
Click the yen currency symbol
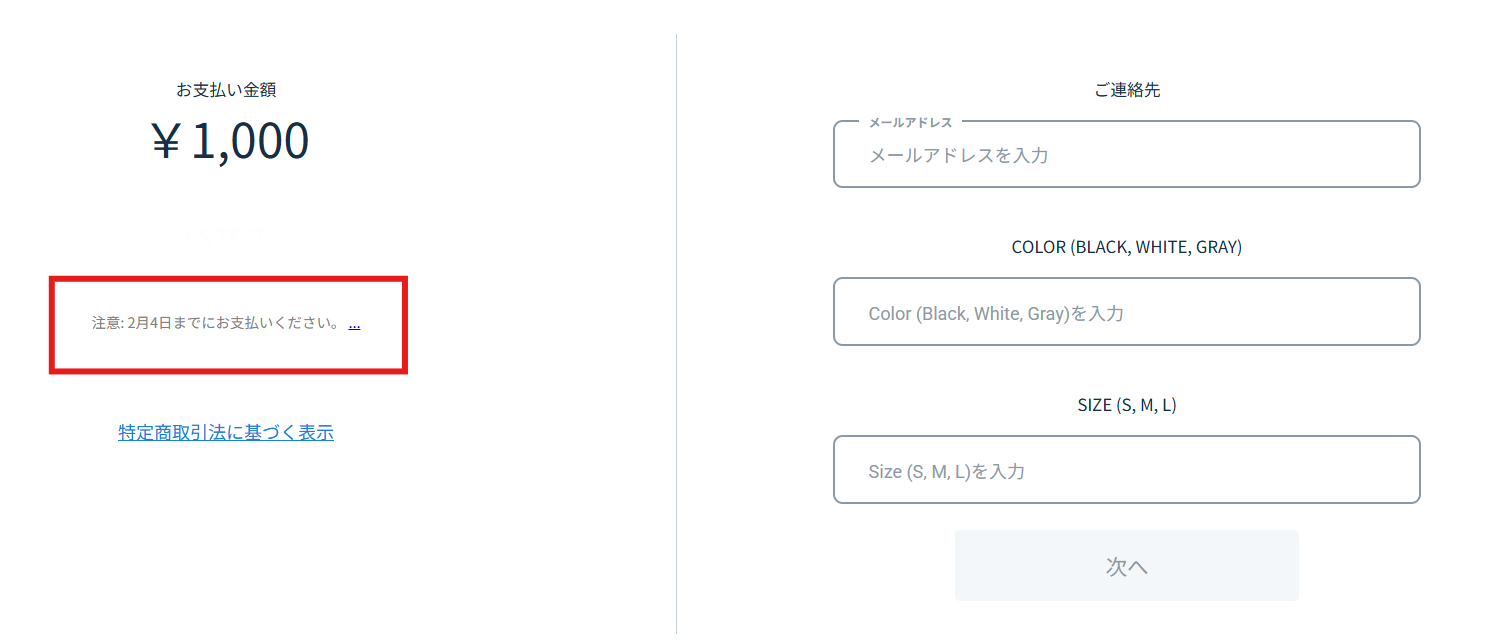pos(166,142)
